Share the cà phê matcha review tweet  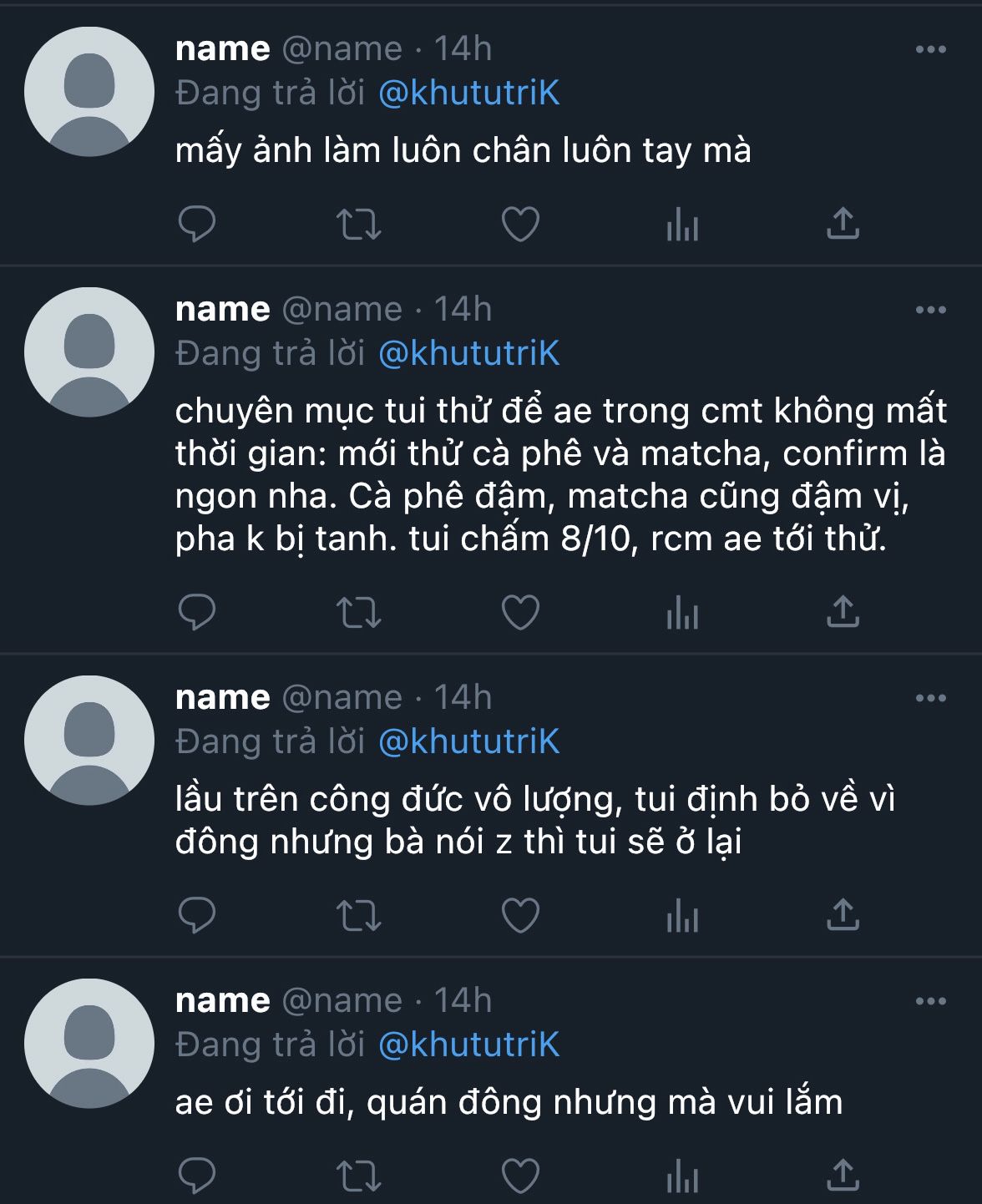[x=843, y=611]
